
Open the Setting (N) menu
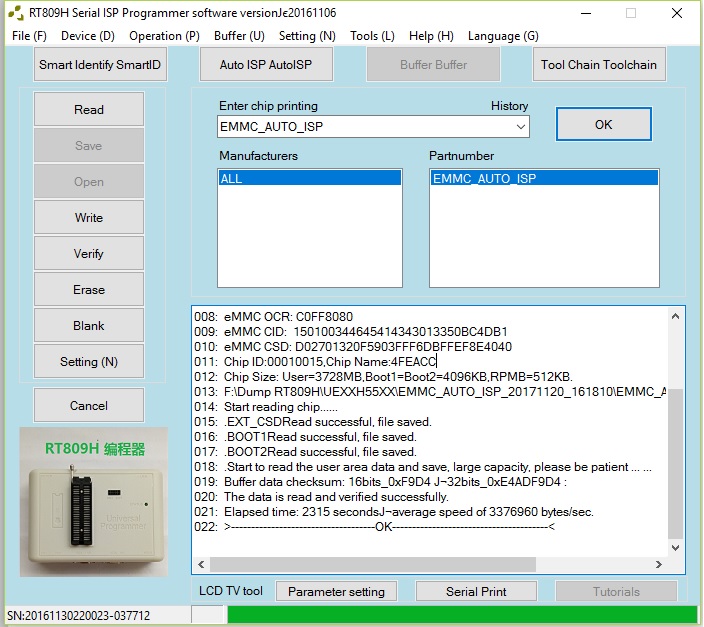pyautogui.click(x=307, y=36)
